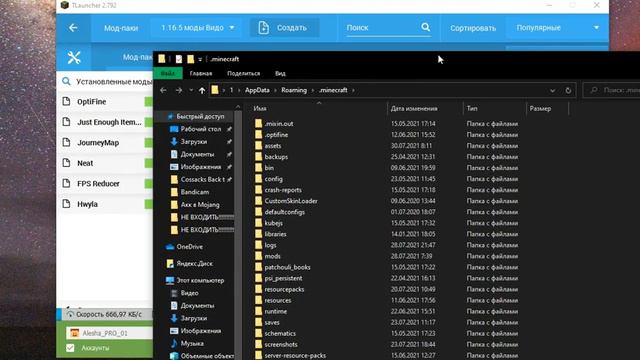Click the OneDrive cloud icon
640x360 pixels.
[170, 247]
